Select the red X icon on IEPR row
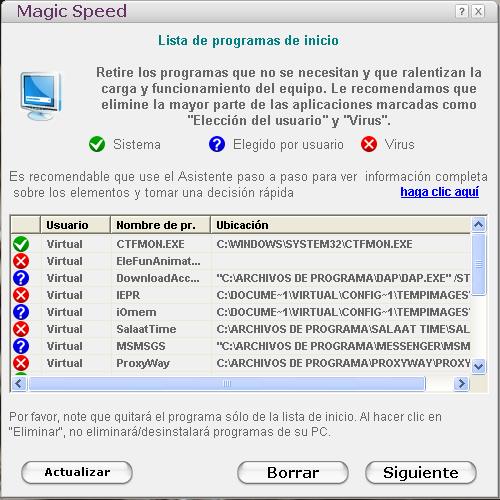This screenshot has height=500, width=500. pyautogui.click(x=21, y=295)
